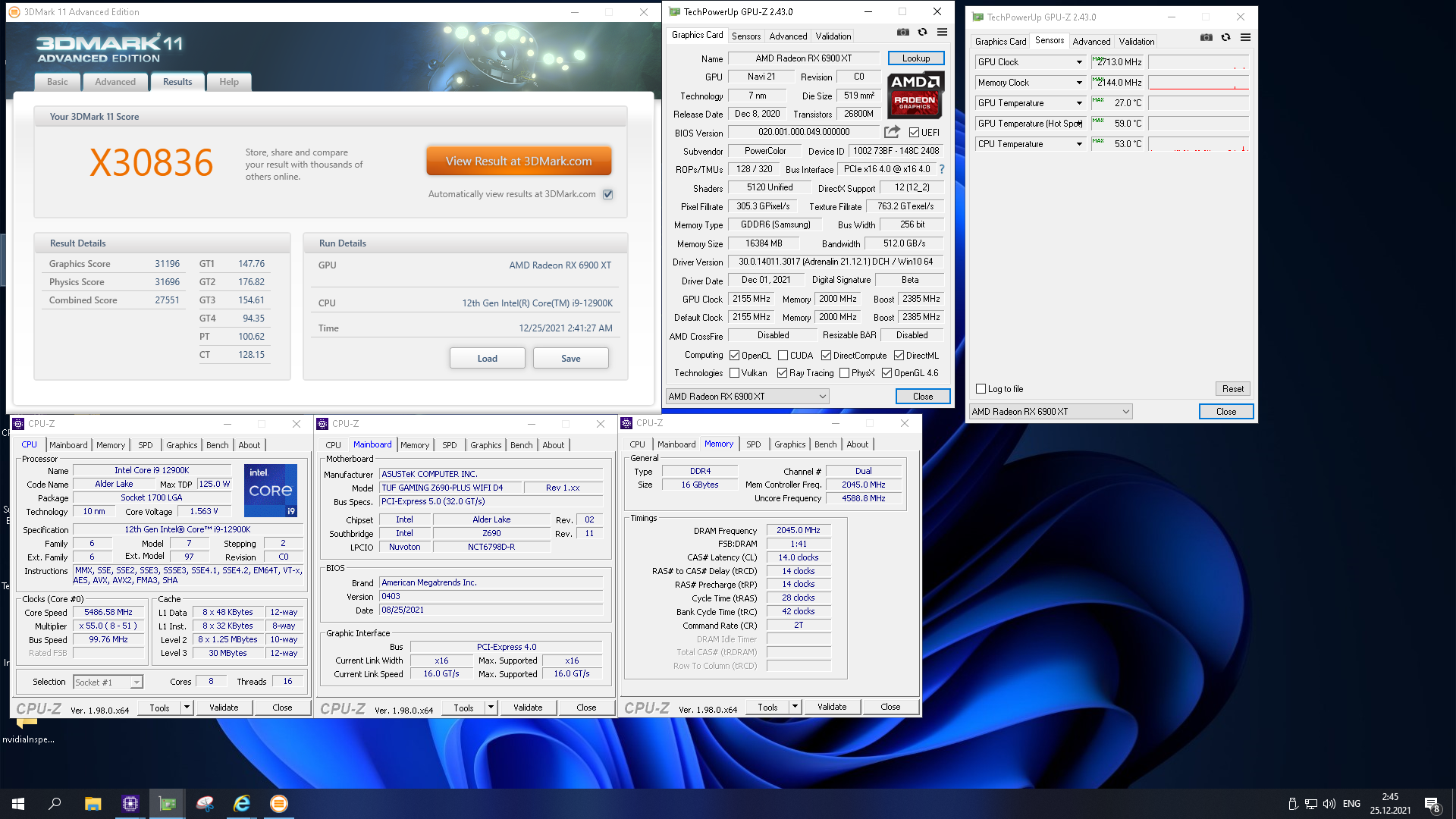Click the Memory Clock sensor graph bar
Image resolution: width=1456 pixels, height=819 pixels.
[x=1199, y=83]
